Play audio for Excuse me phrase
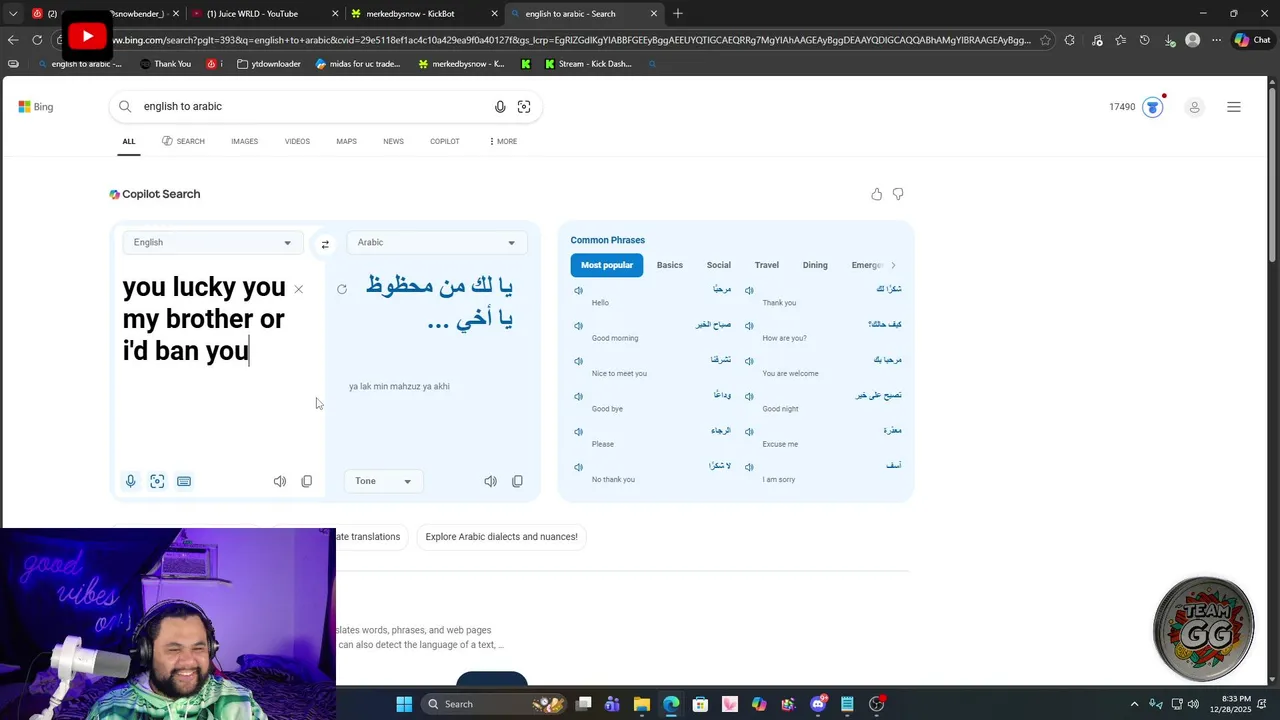 point(749,432)
